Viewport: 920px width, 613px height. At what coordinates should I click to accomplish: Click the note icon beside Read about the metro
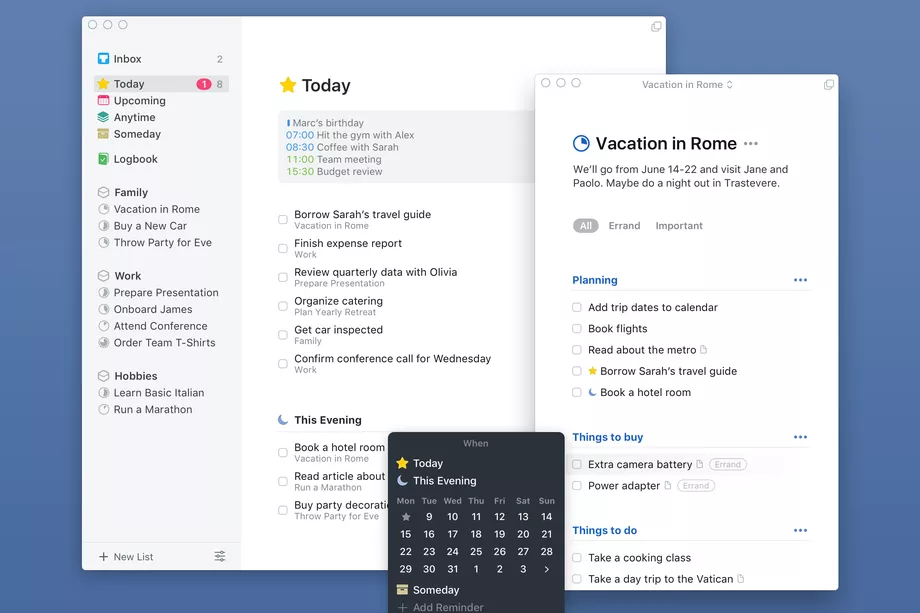pyautogui.click(x=703, y=350)
